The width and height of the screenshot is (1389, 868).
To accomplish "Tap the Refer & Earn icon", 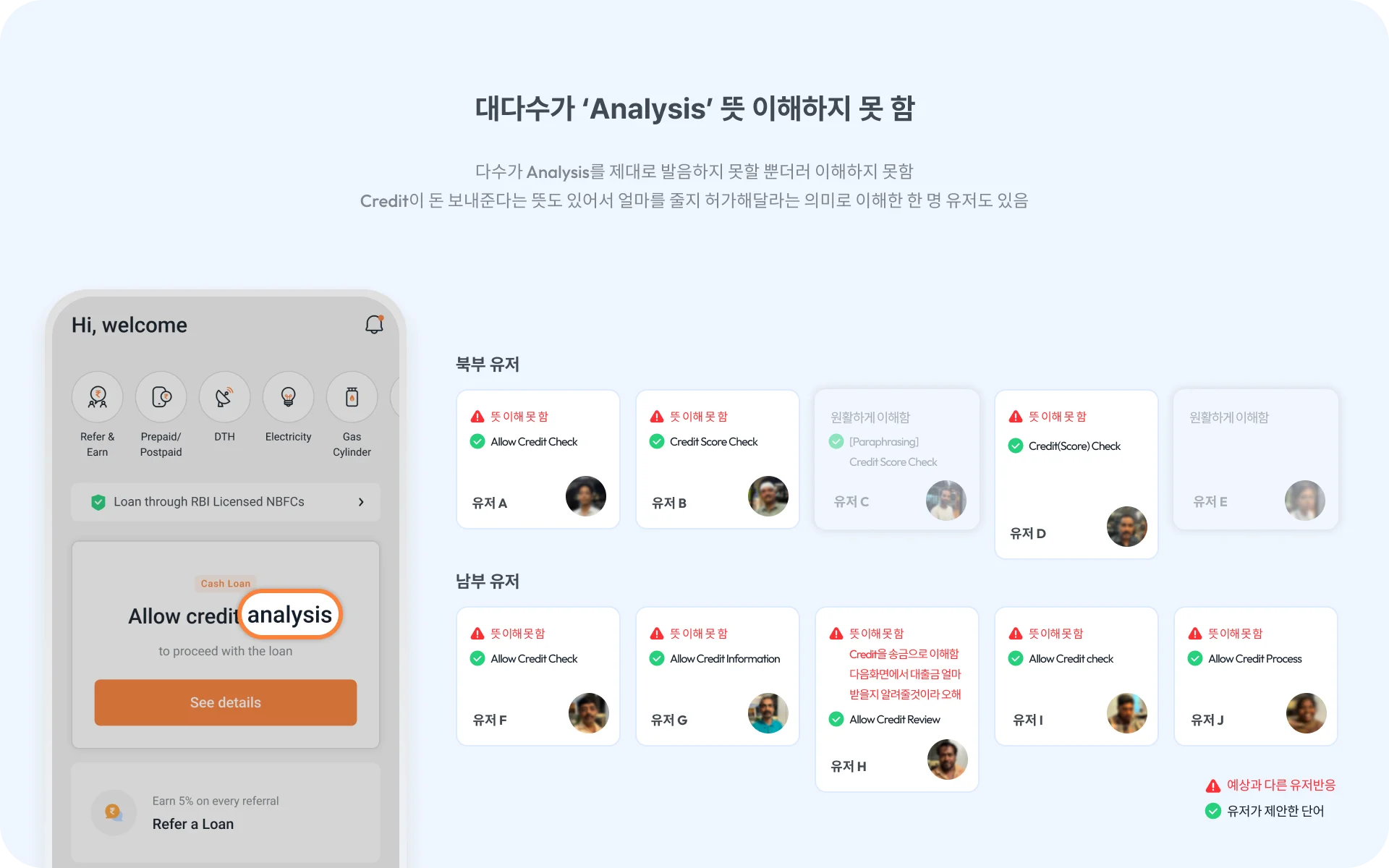I will pyautogui.click(x=98, y=397).
